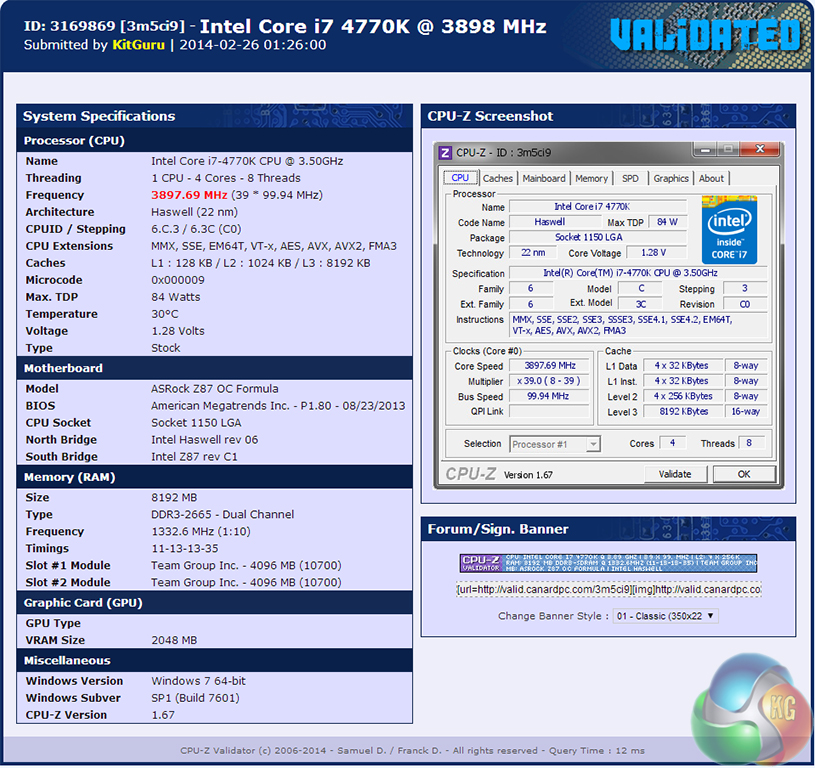Open the SPD tab
This screenshot has width=815, height=768.
click(x=630, y=178)
